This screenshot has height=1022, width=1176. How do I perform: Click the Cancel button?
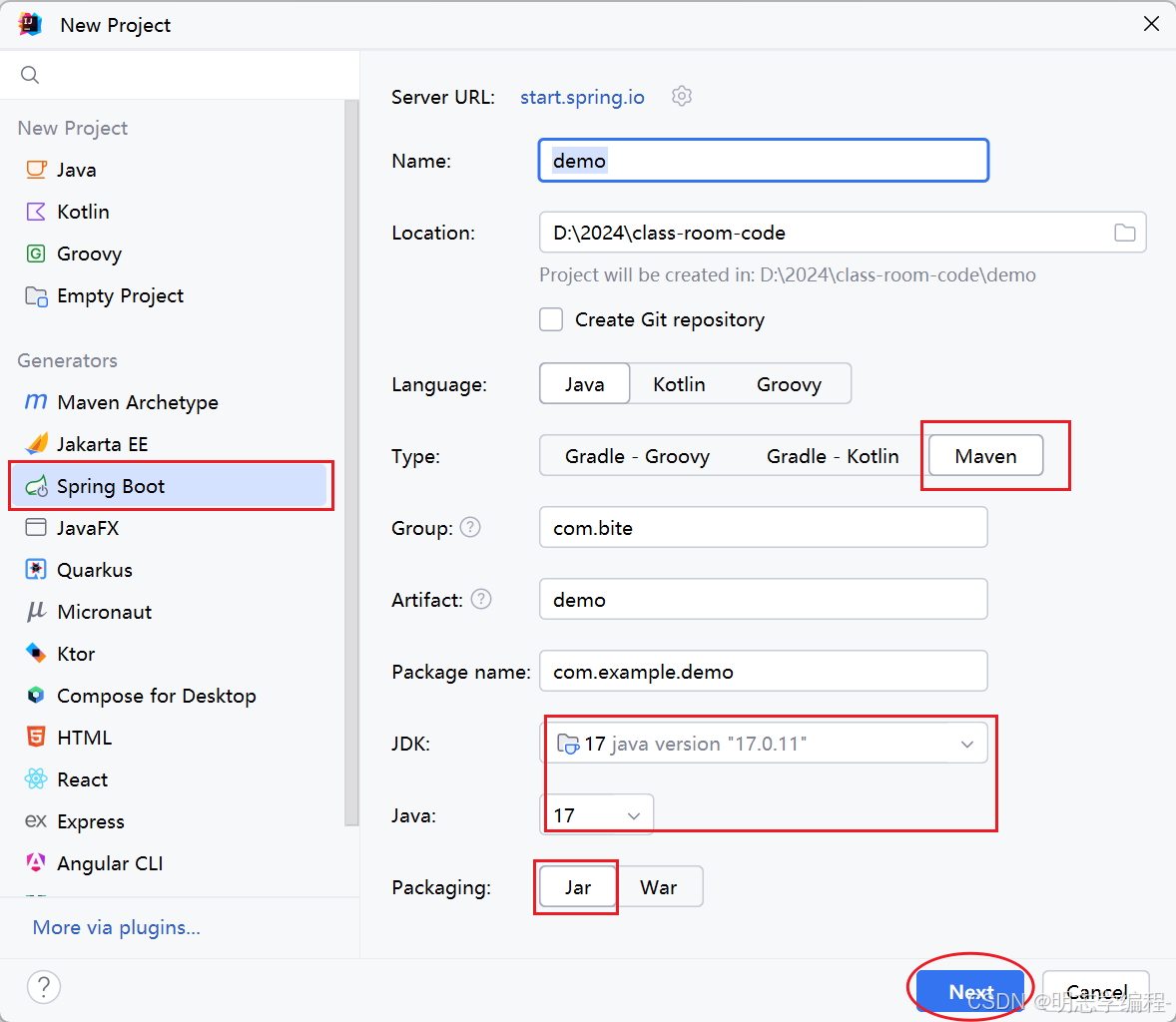(1096, 991)
